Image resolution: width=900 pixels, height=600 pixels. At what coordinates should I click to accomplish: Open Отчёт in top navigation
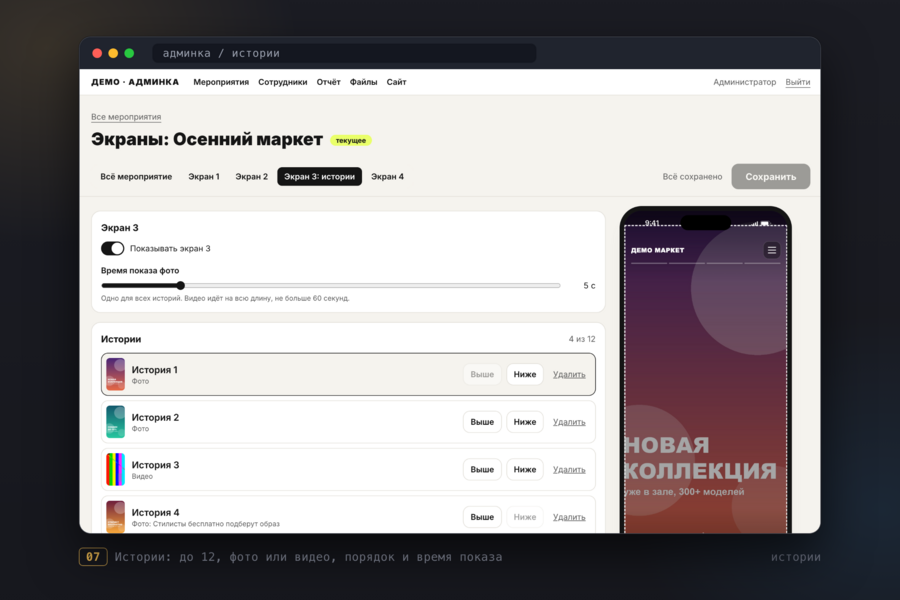328,82
